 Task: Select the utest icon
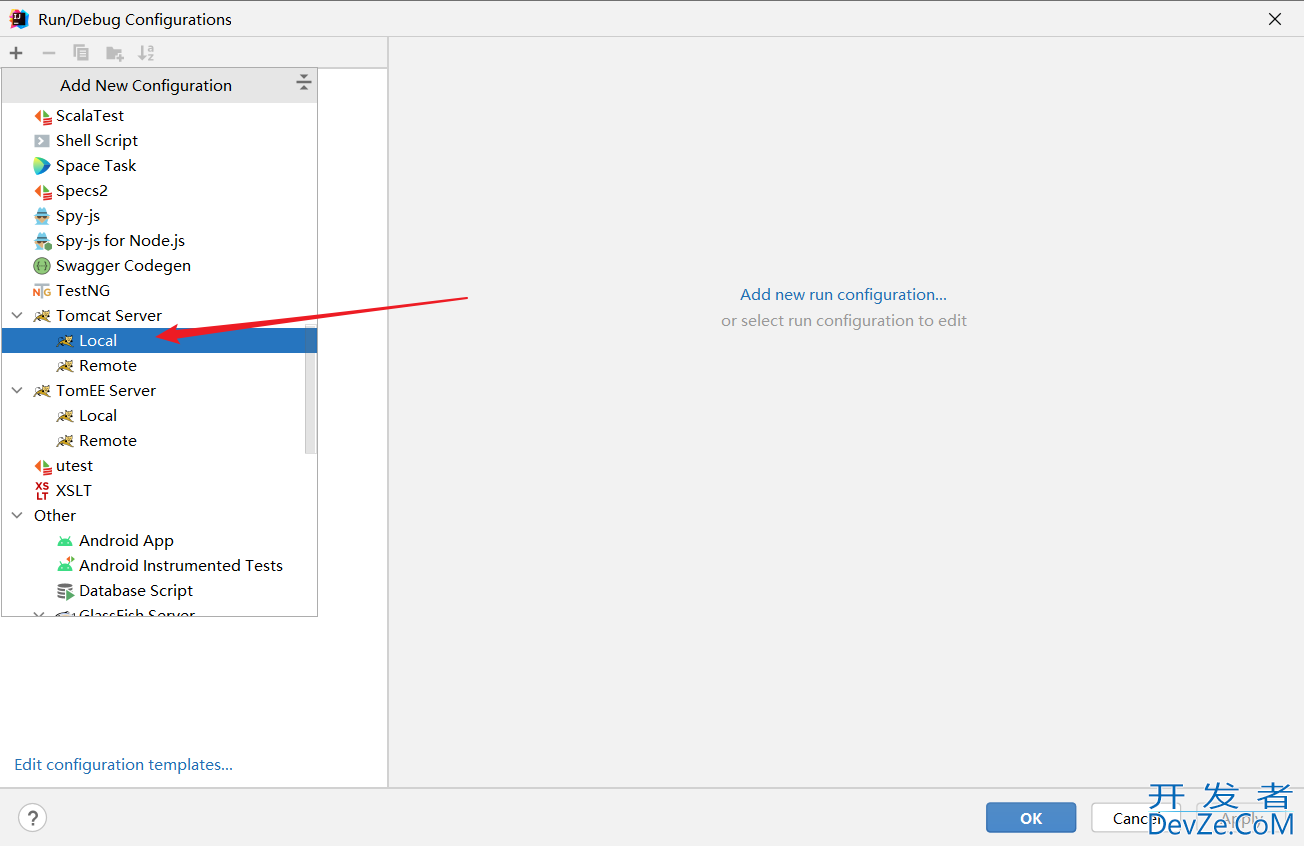tap(42, 466)
